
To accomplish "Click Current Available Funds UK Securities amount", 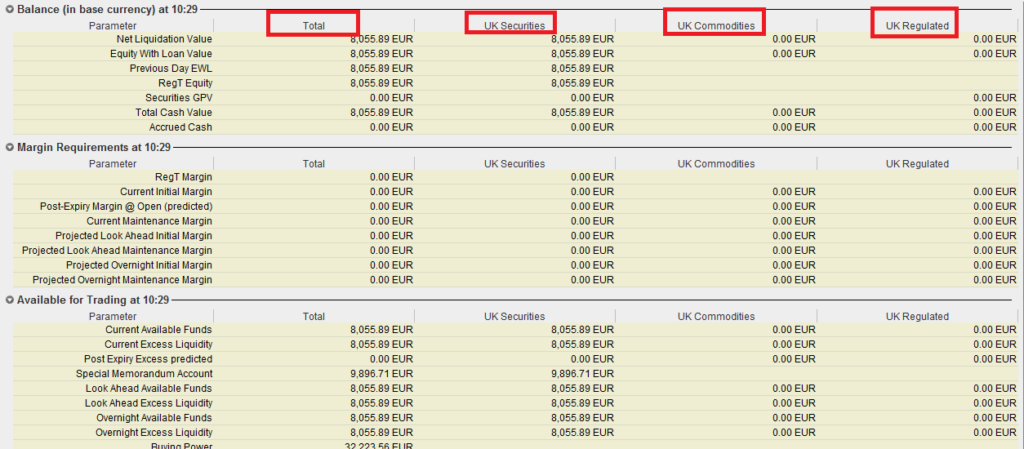I will coord(583,330).
